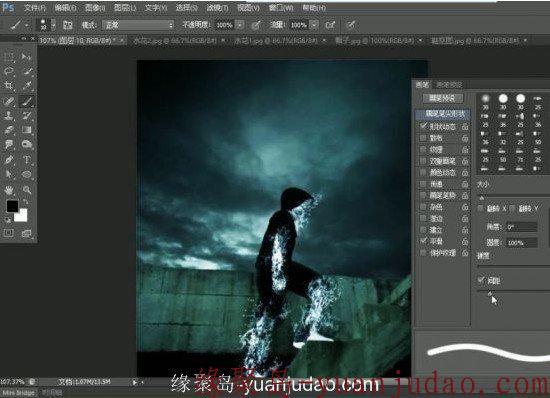The image size is (550, 398).
Task: Toggle 翻转 X flip checkbox
Action: [x=481, y=208]
